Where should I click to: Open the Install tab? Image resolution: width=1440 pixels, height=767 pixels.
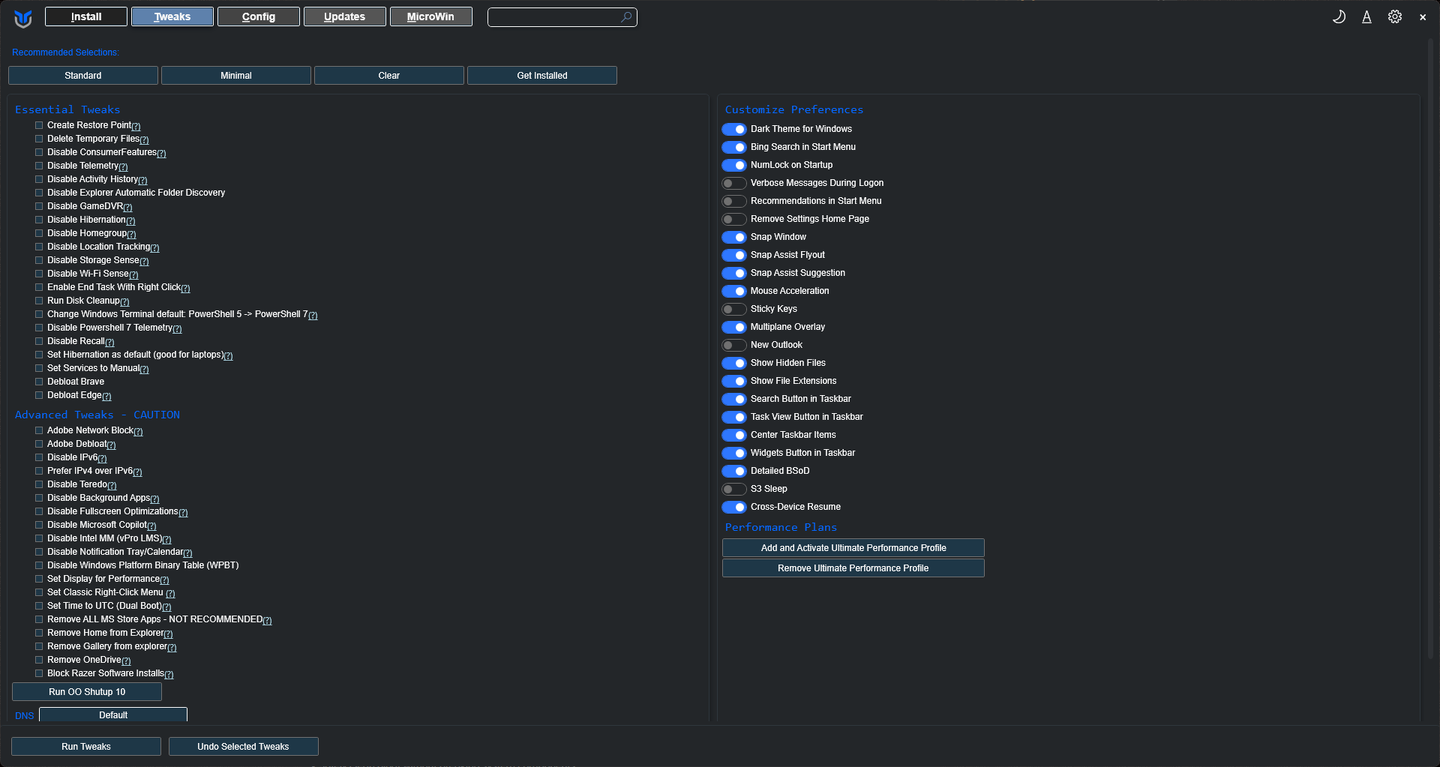click(86, 17)
